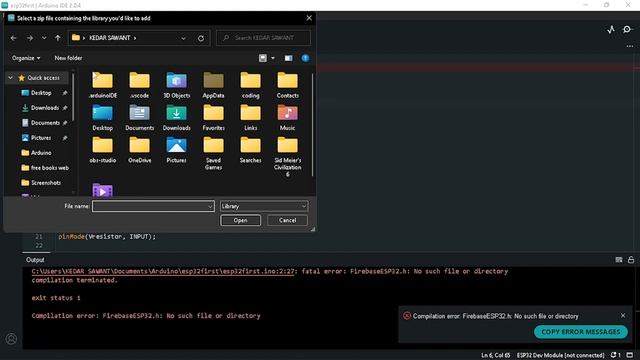Screen dimensions: 640x360
Task: Go up one folder level
Action: point(58,38)
